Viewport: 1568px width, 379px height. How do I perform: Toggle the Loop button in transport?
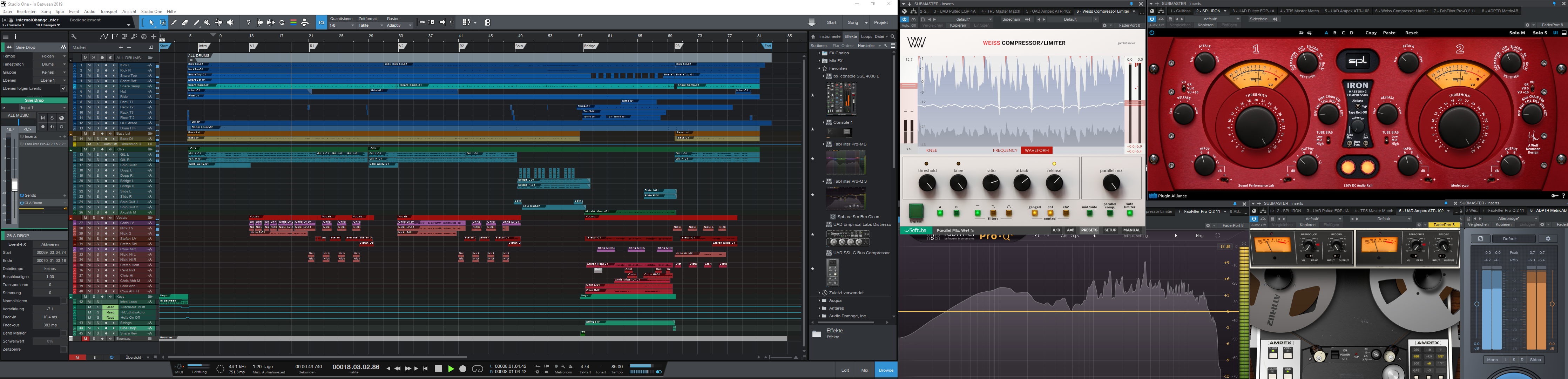click(x=478, y=369)
